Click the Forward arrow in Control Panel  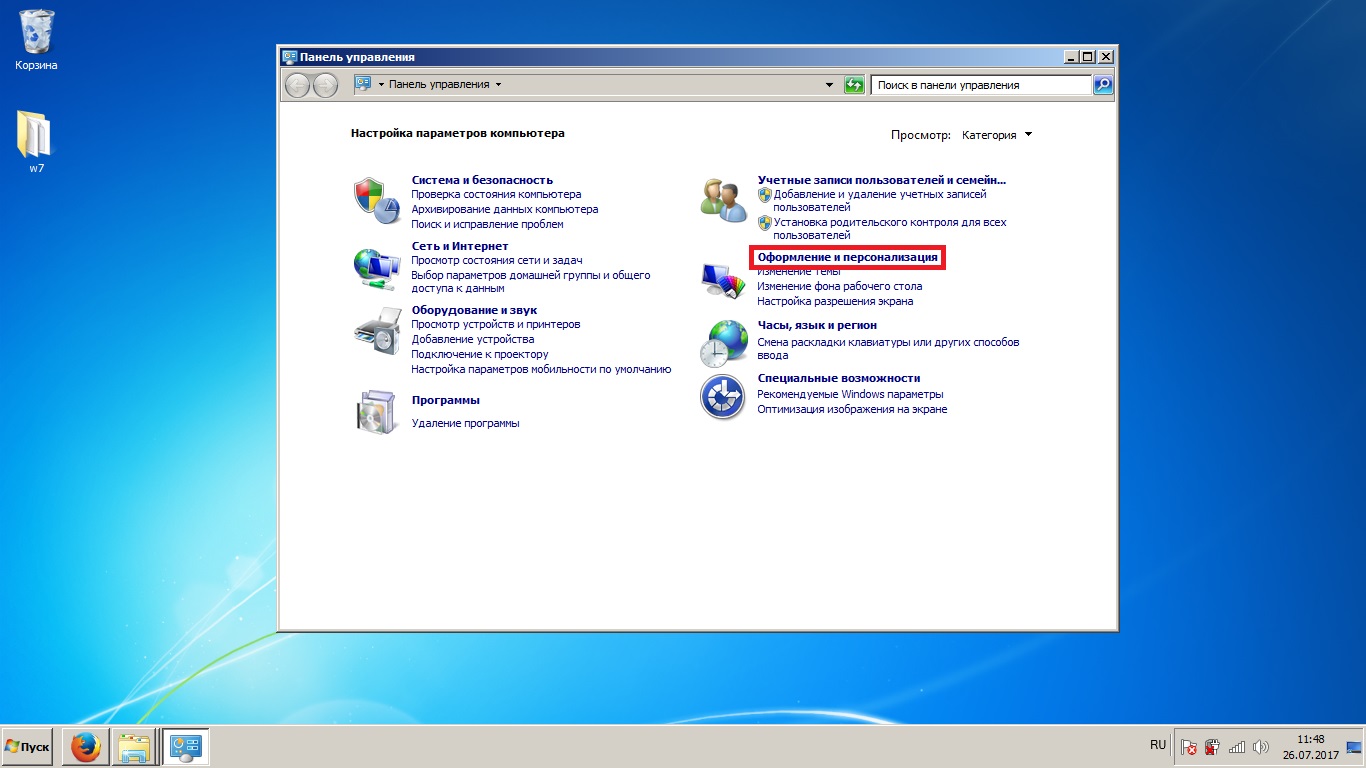[326, 85]
